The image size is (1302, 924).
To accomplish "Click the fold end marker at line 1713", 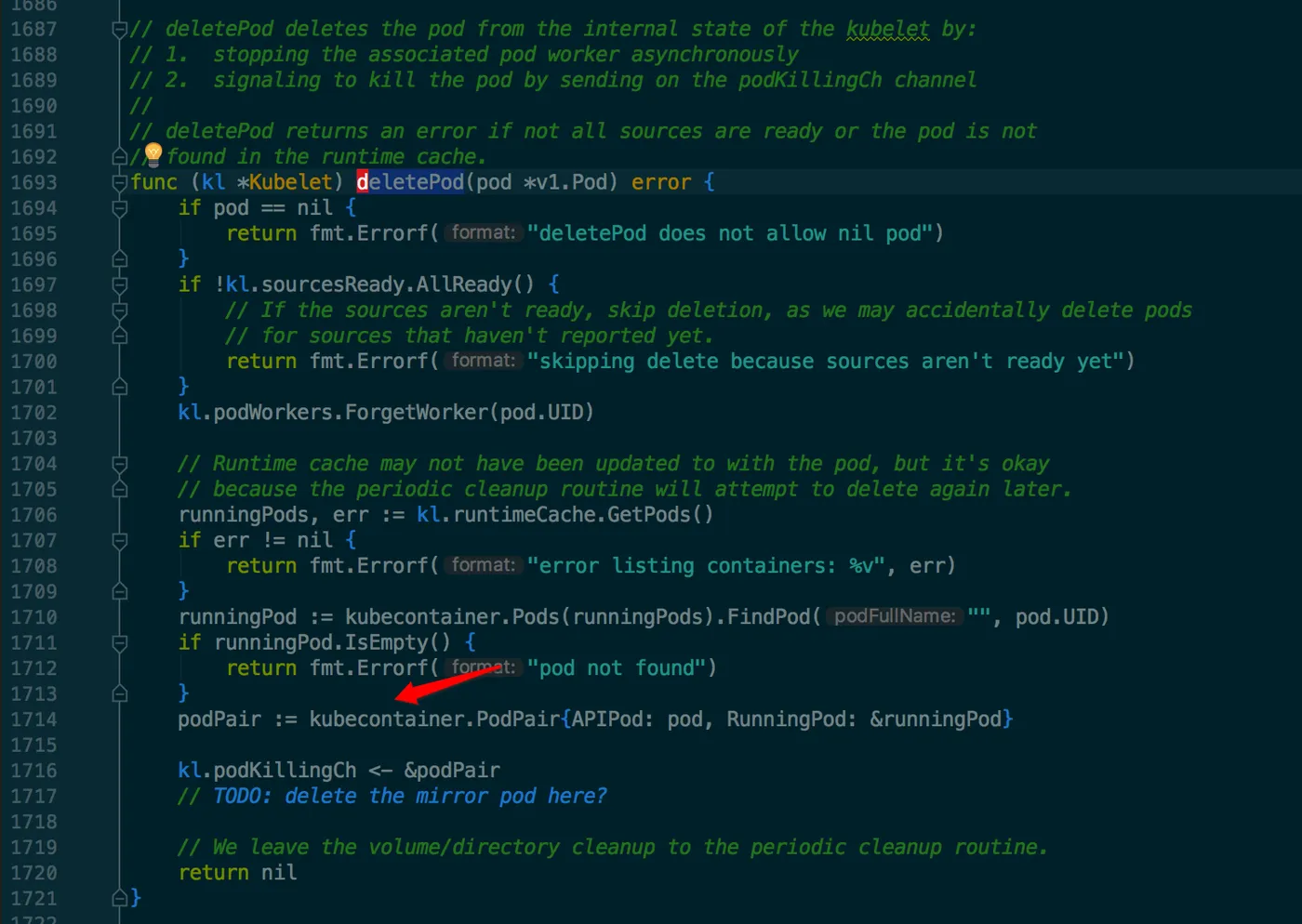I will click(119, 693).
